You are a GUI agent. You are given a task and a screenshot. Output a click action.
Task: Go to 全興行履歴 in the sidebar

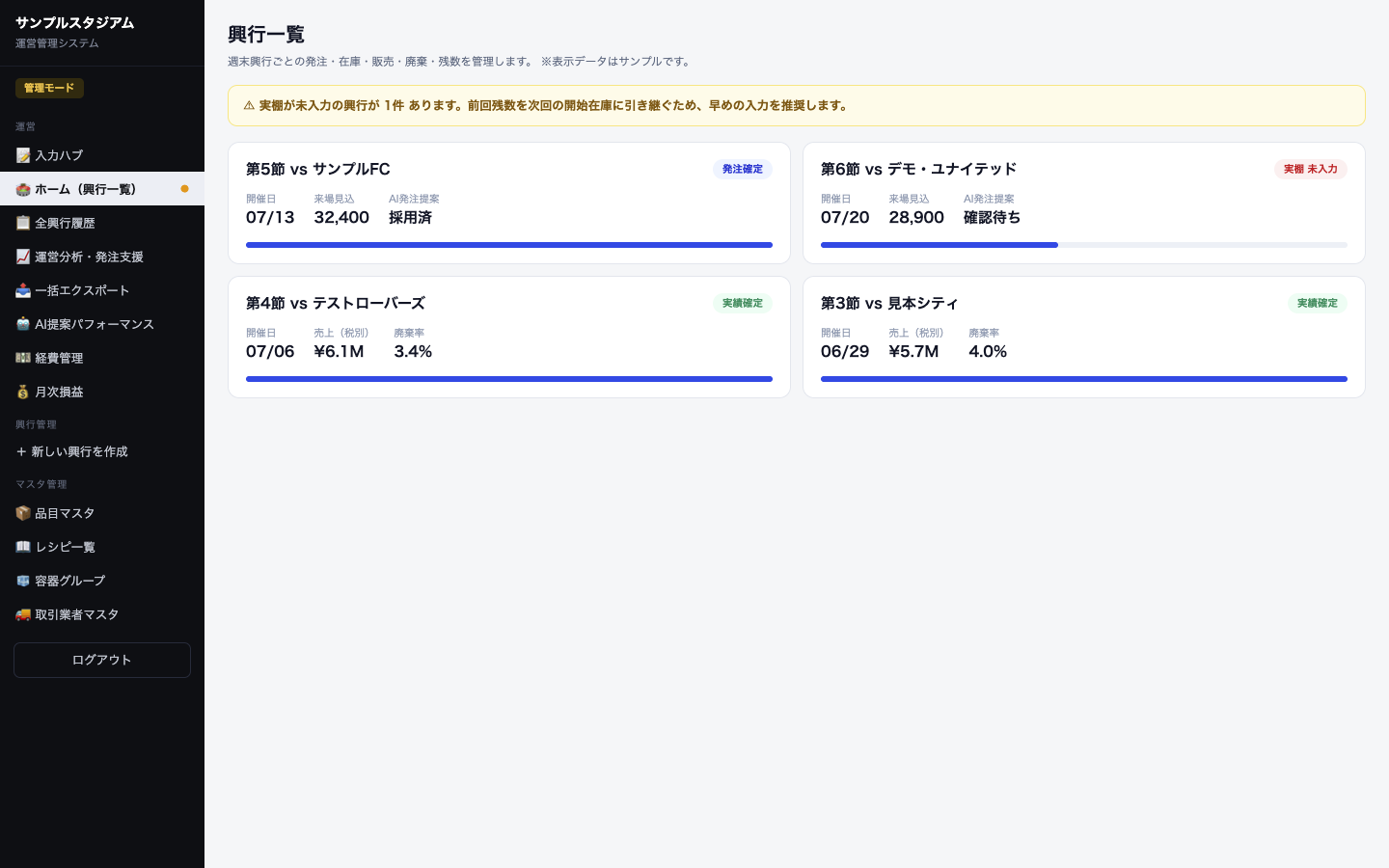point(102,223)
